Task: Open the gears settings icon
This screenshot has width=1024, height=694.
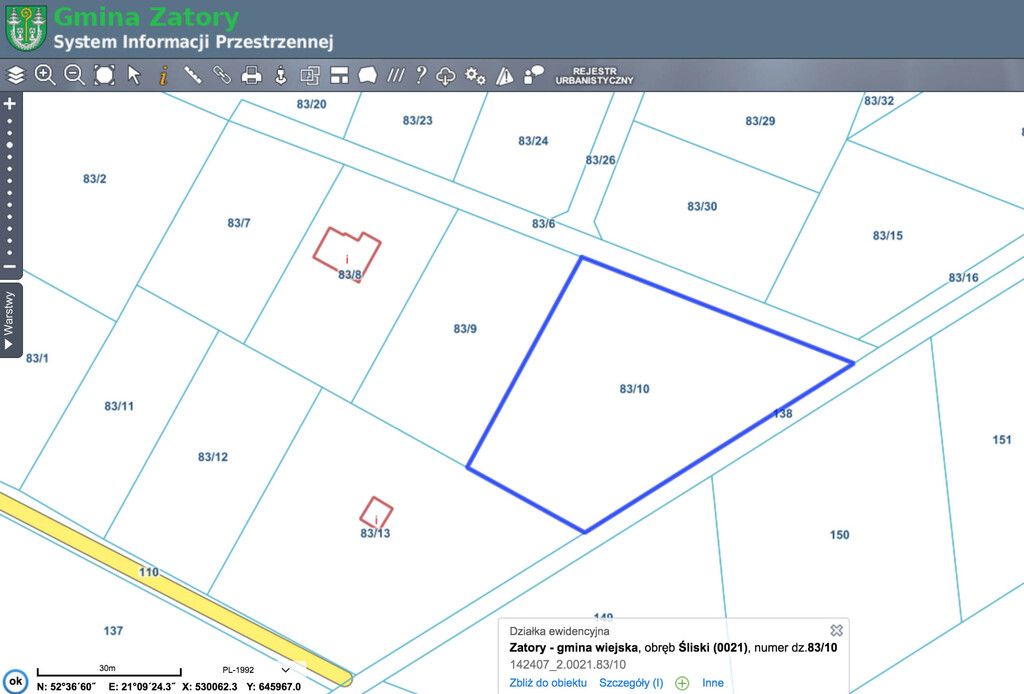Action: click(475, 76)
